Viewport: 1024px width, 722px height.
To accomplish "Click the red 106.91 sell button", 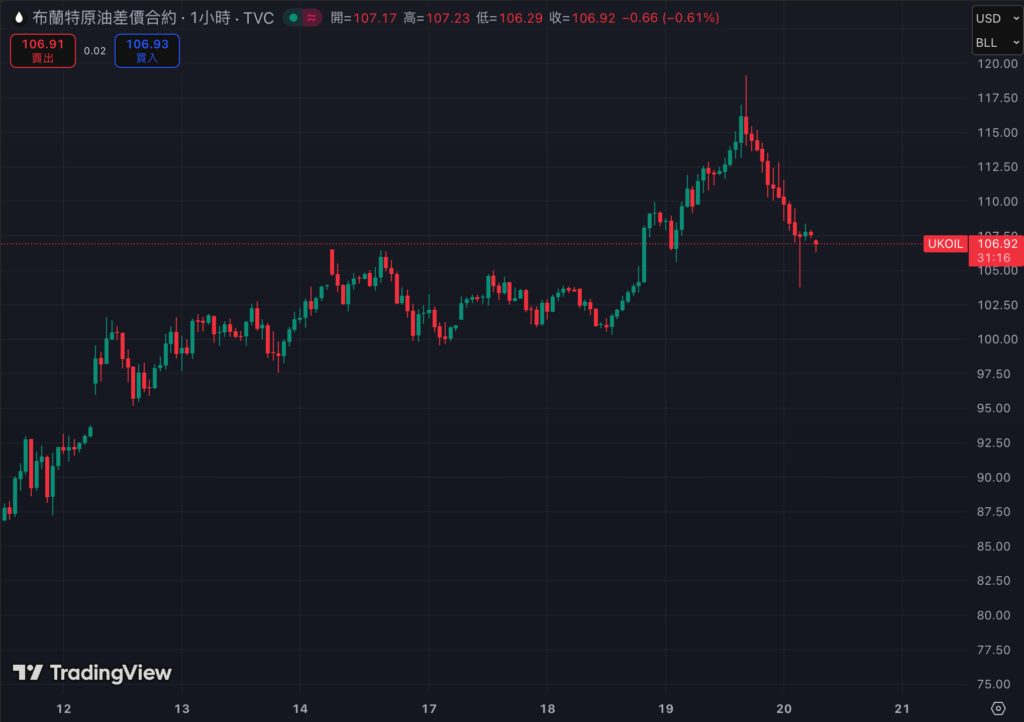I will pos(42,50).
